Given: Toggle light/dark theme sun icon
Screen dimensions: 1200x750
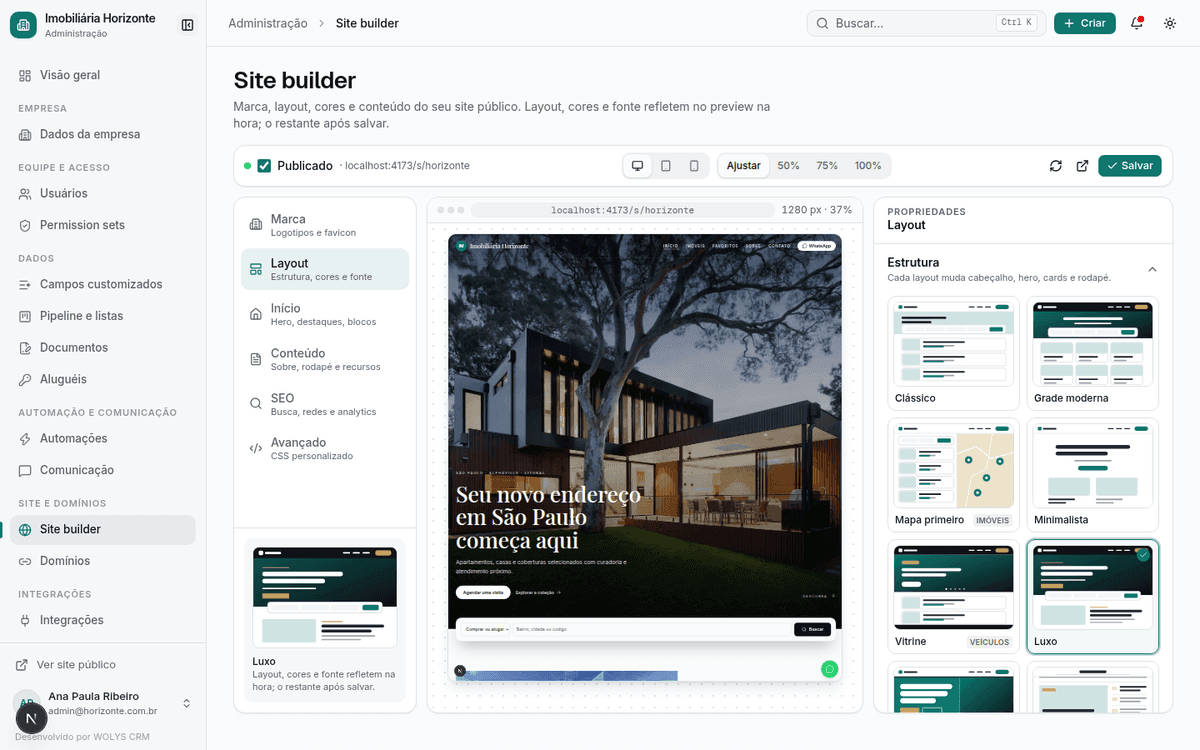Looking at the screenshot, I should pos(1170,23).
